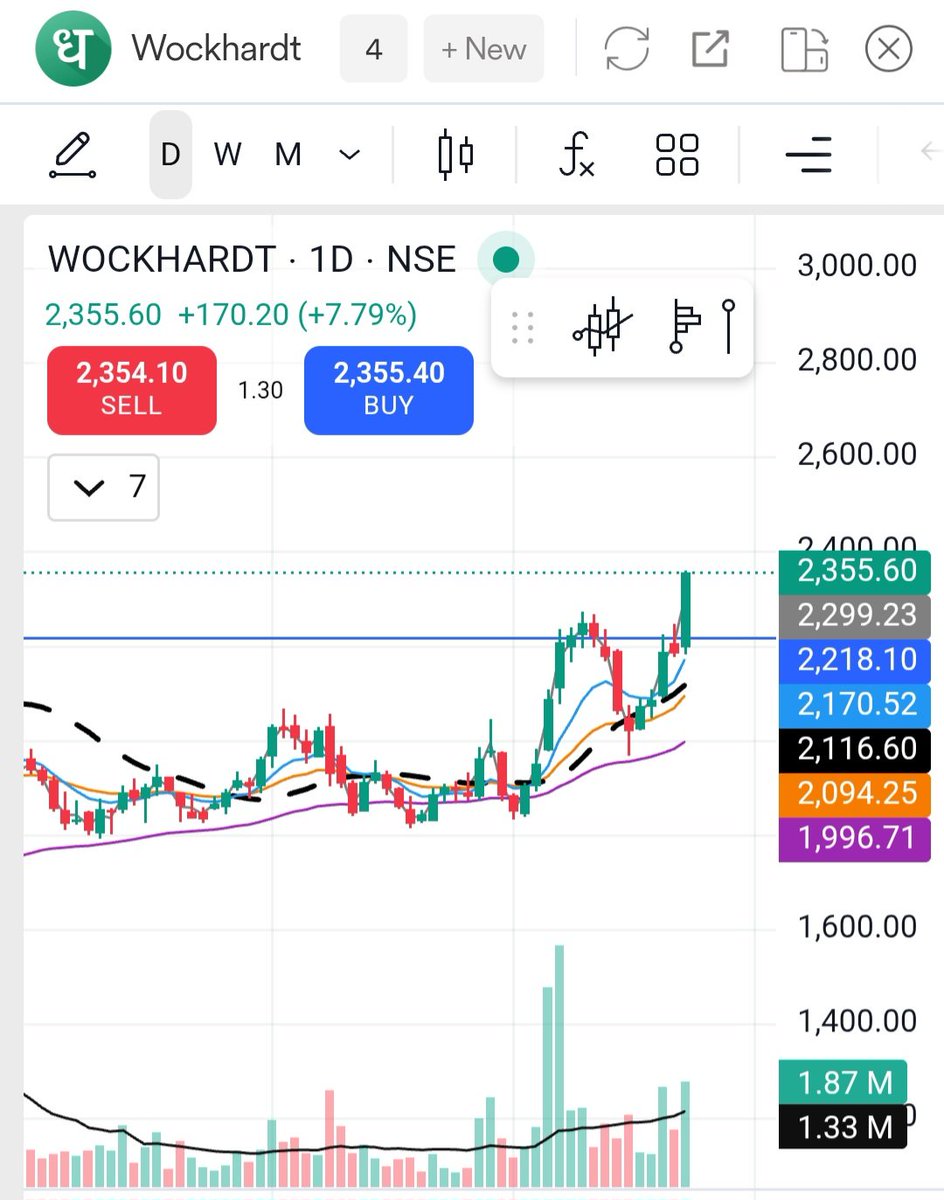Screen dimensions: 944x1200
Task: Tap the red 2,354.10 SELL button
Action: pos(132,390)
